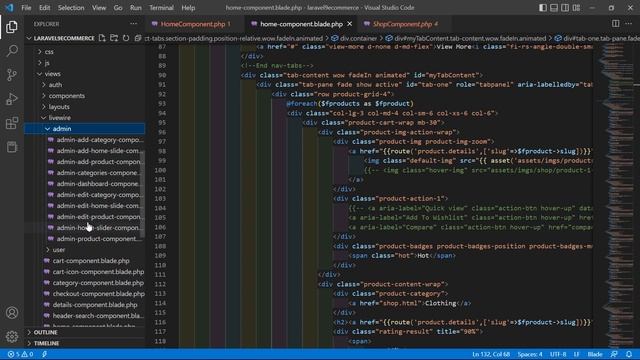This screenshot has width=640, height=360.
Task: Show errors and warnings in status bar
Action: click(x=20, y=354)
